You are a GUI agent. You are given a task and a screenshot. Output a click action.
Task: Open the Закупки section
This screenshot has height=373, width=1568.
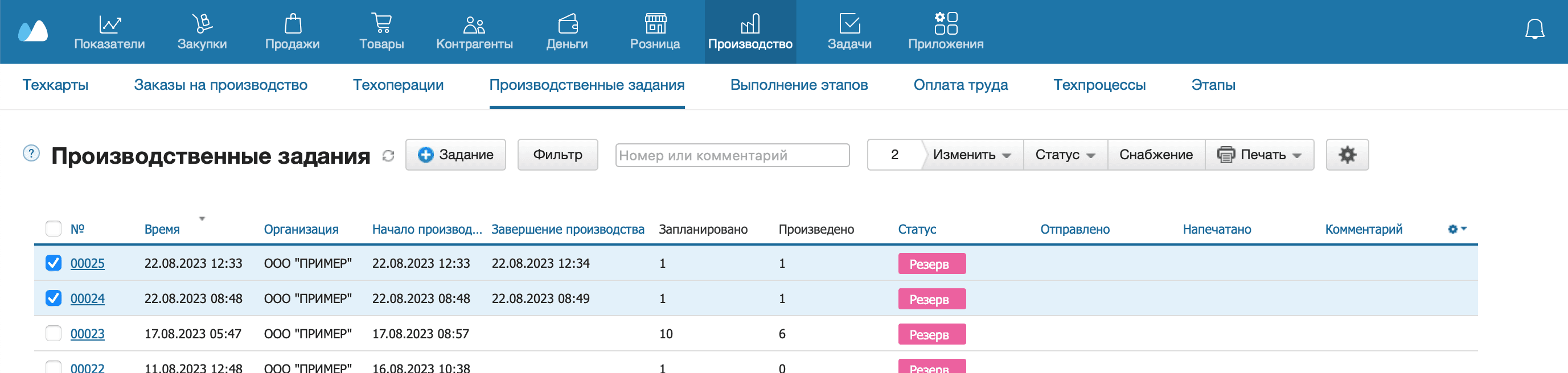[202, 32]
